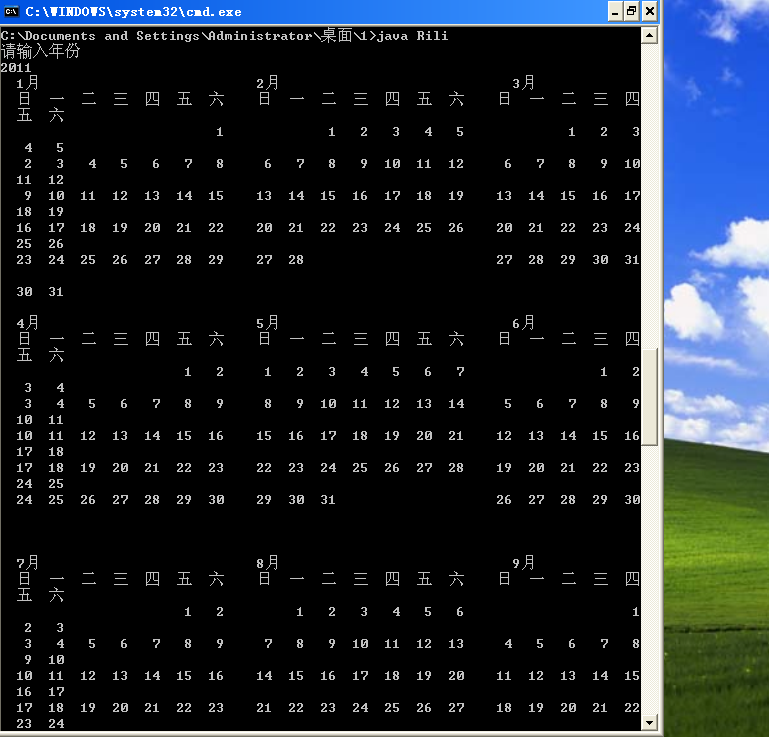The image size is (769, 737).
Task: Click the 'java Rili' command text
Action: pos(412,36)
